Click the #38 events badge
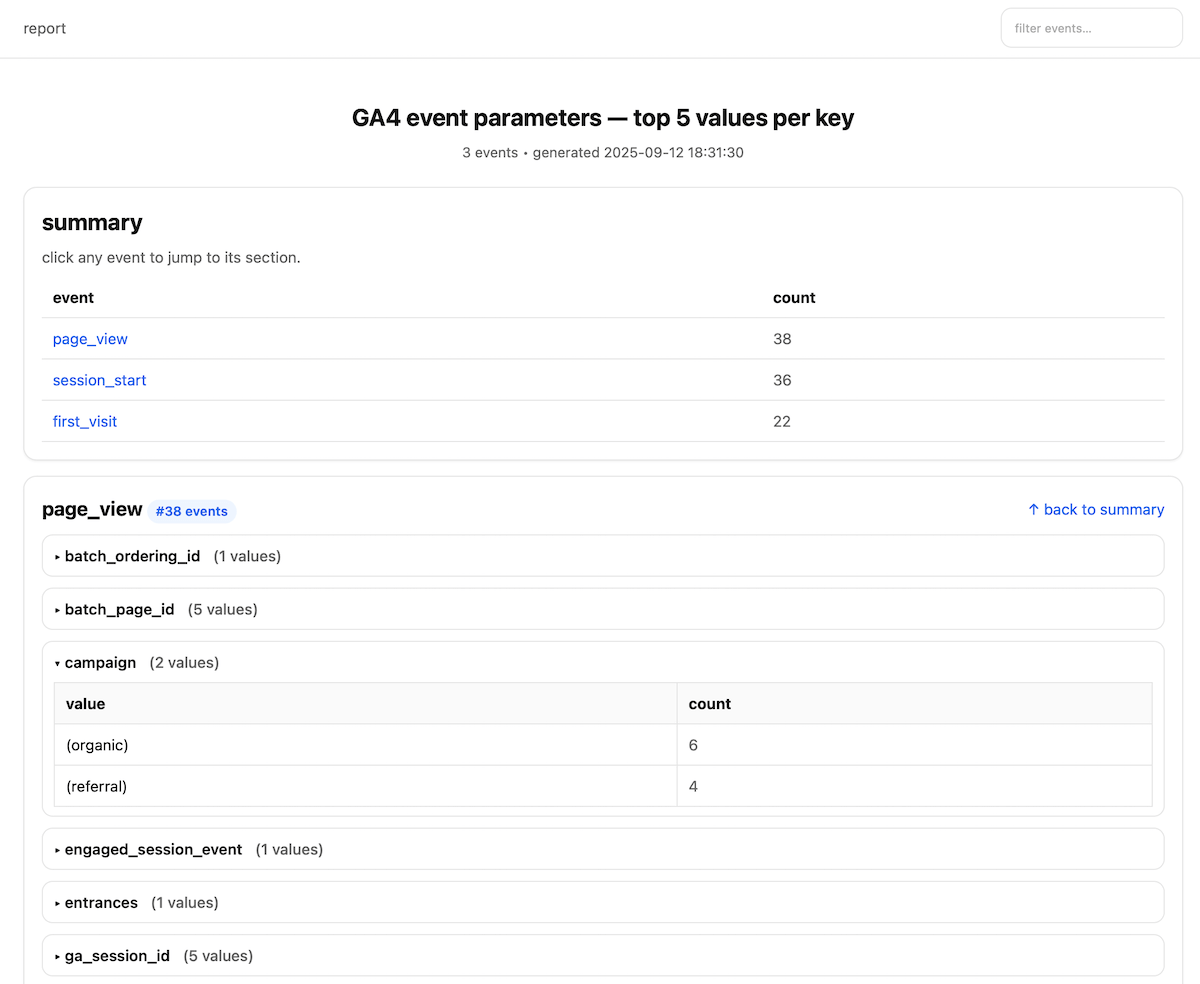The width and height of the screenshot is (1200, 984). pos(191,511)
